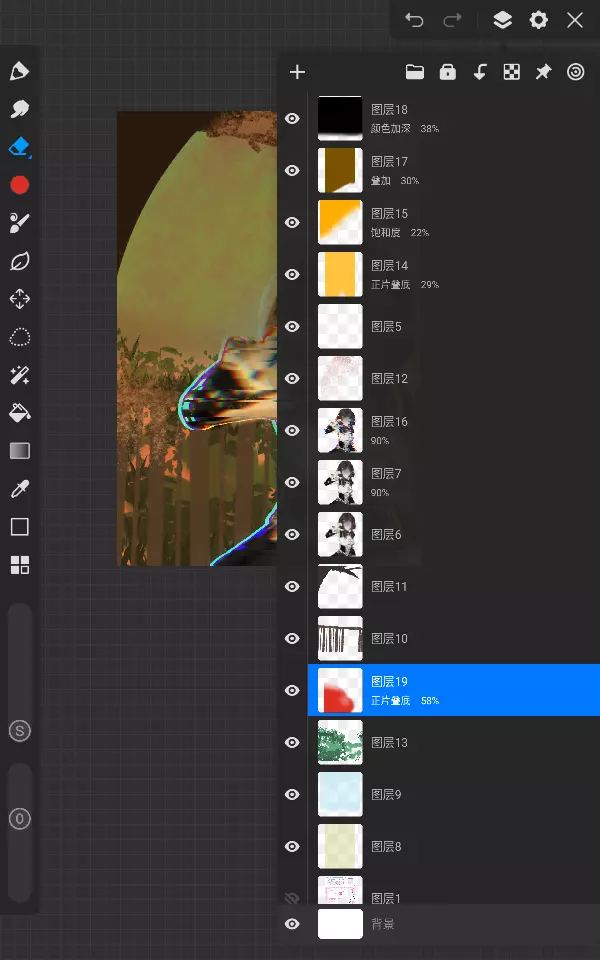
Task: Close the canvas with X
Action: point(575,20)
